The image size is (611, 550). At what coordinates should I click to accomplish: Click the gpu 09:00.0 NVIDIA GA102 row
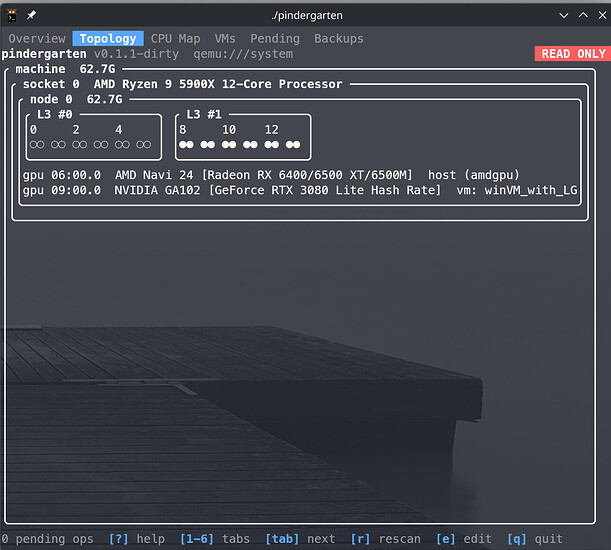pos(300,190)
